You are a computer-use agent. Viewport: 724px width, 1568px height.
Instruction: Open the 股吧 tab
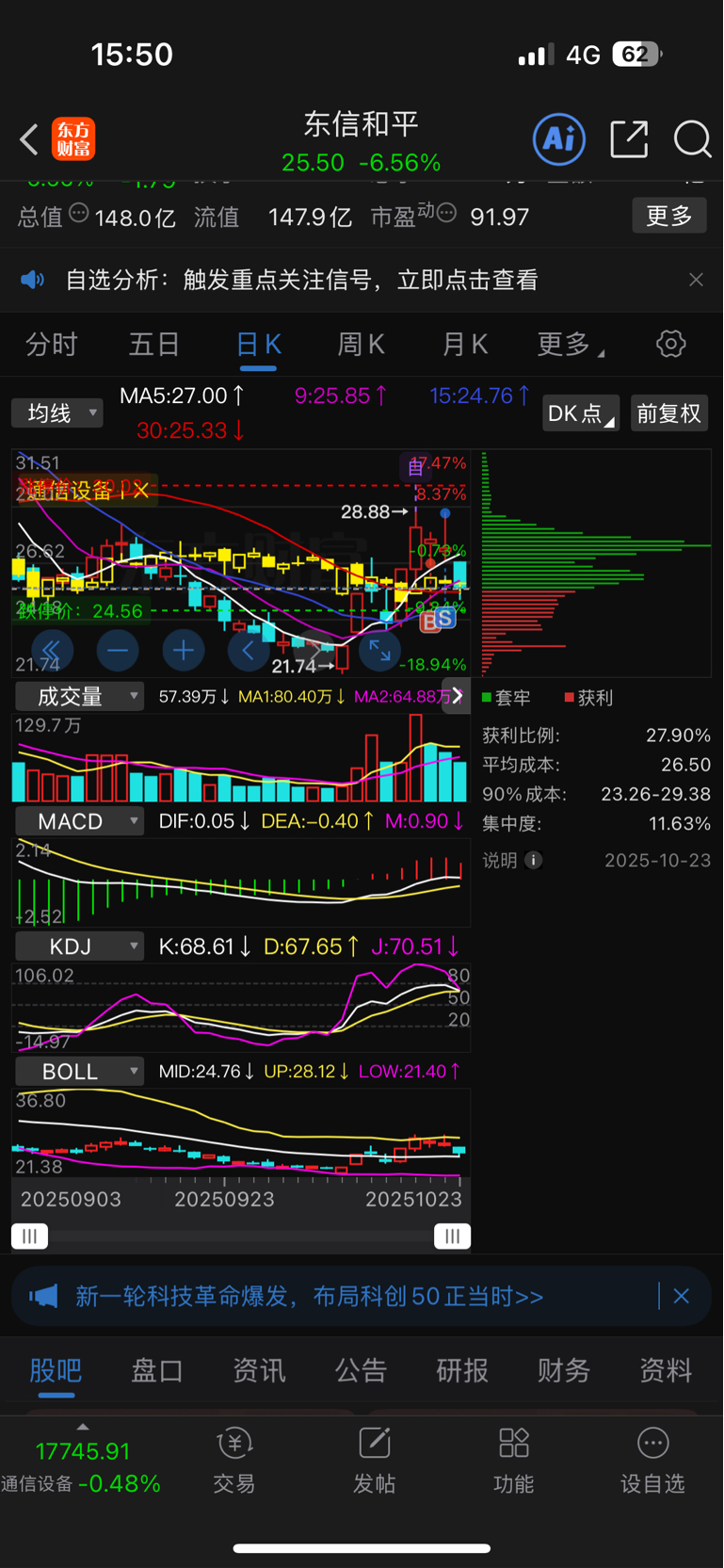click(x=56, y=1370)
